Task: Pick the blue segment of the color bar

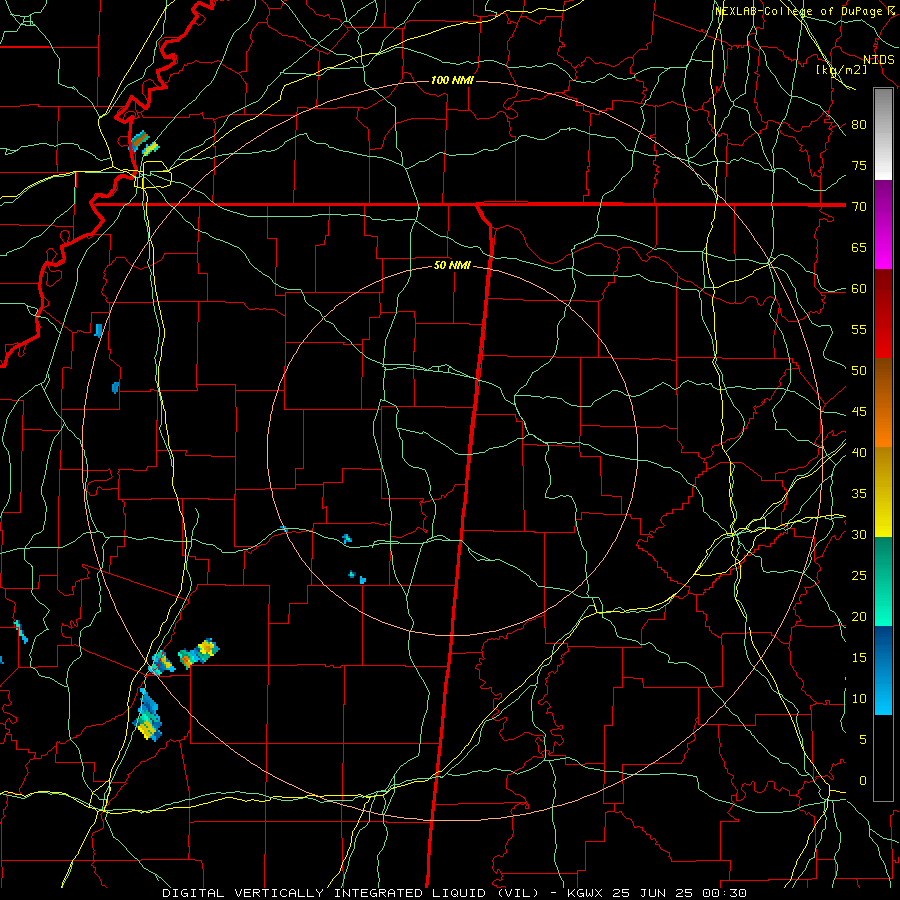Action: [883, 670]
